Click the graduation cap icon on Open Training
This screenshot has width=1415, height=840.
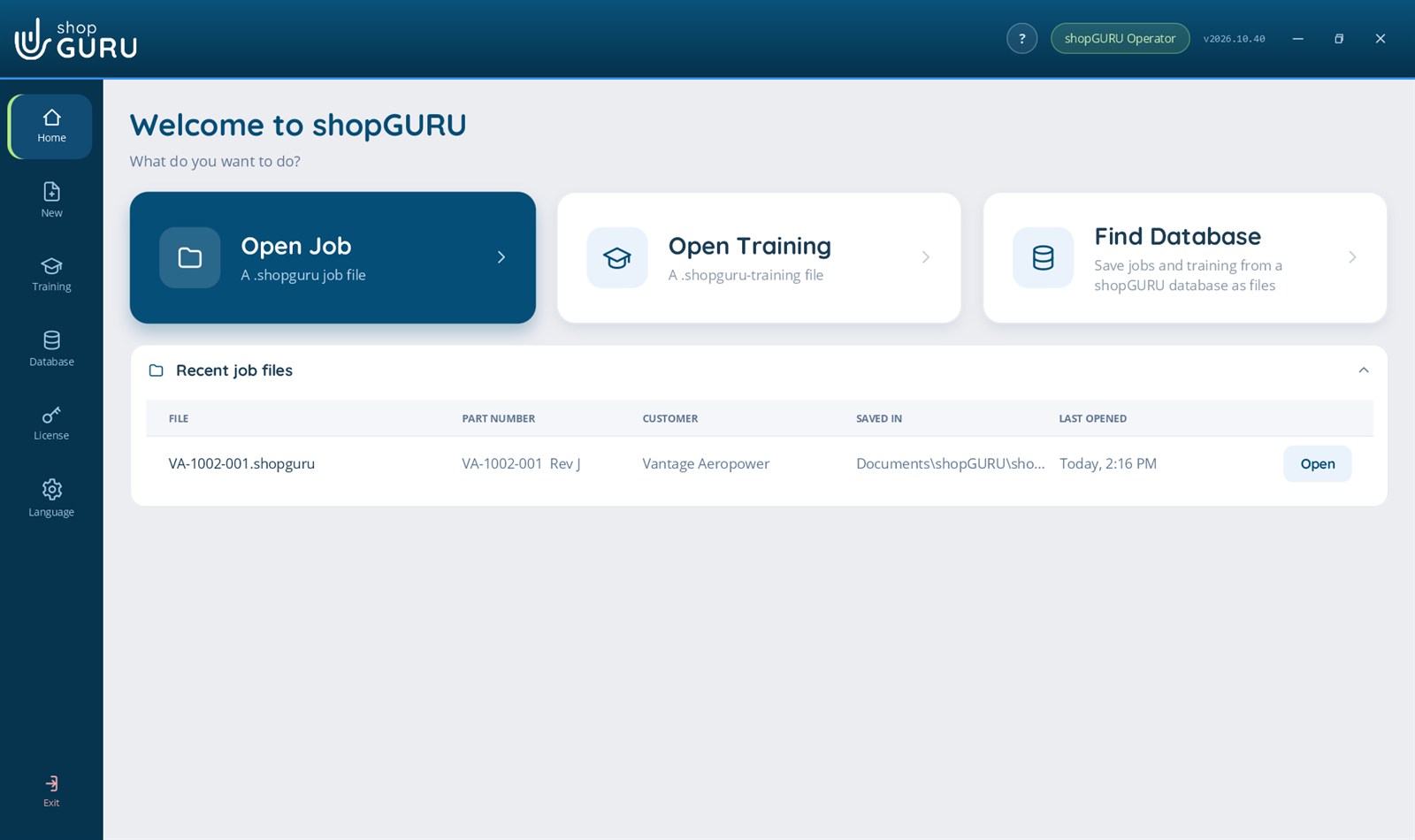click(616, 257)
